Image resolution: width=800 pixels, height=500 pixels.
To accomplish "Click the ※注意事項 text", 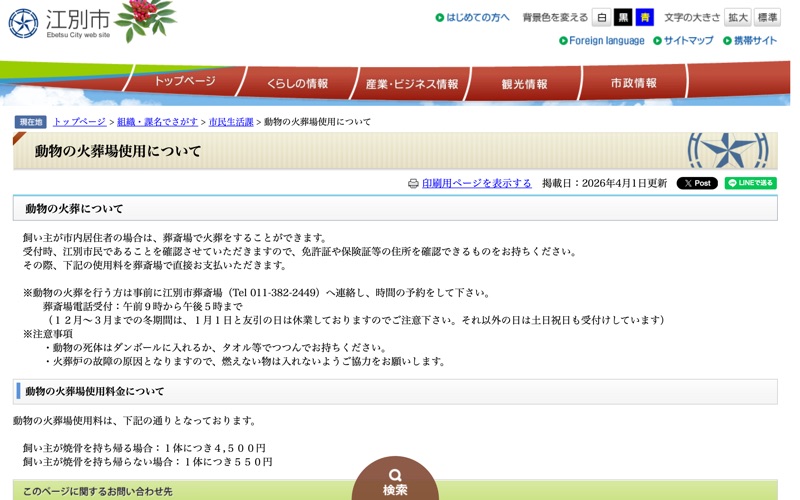I will point(48,334).
